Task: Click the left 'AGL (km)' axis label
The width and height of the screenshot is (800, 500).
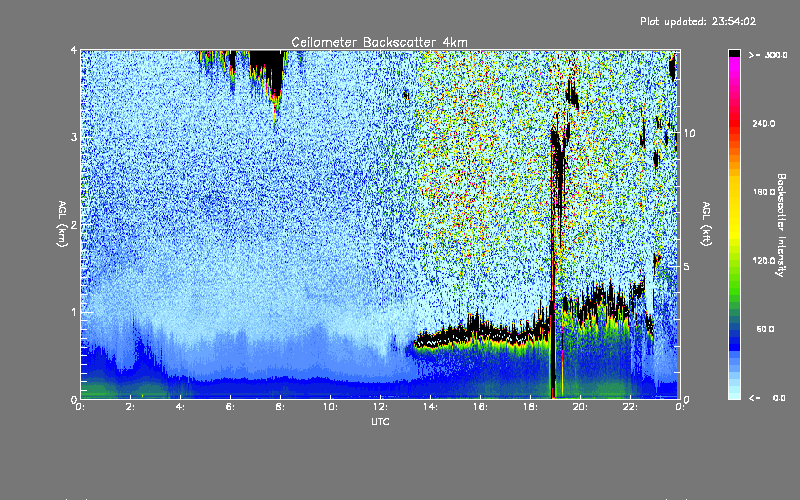Action: [x=62, y=223]
